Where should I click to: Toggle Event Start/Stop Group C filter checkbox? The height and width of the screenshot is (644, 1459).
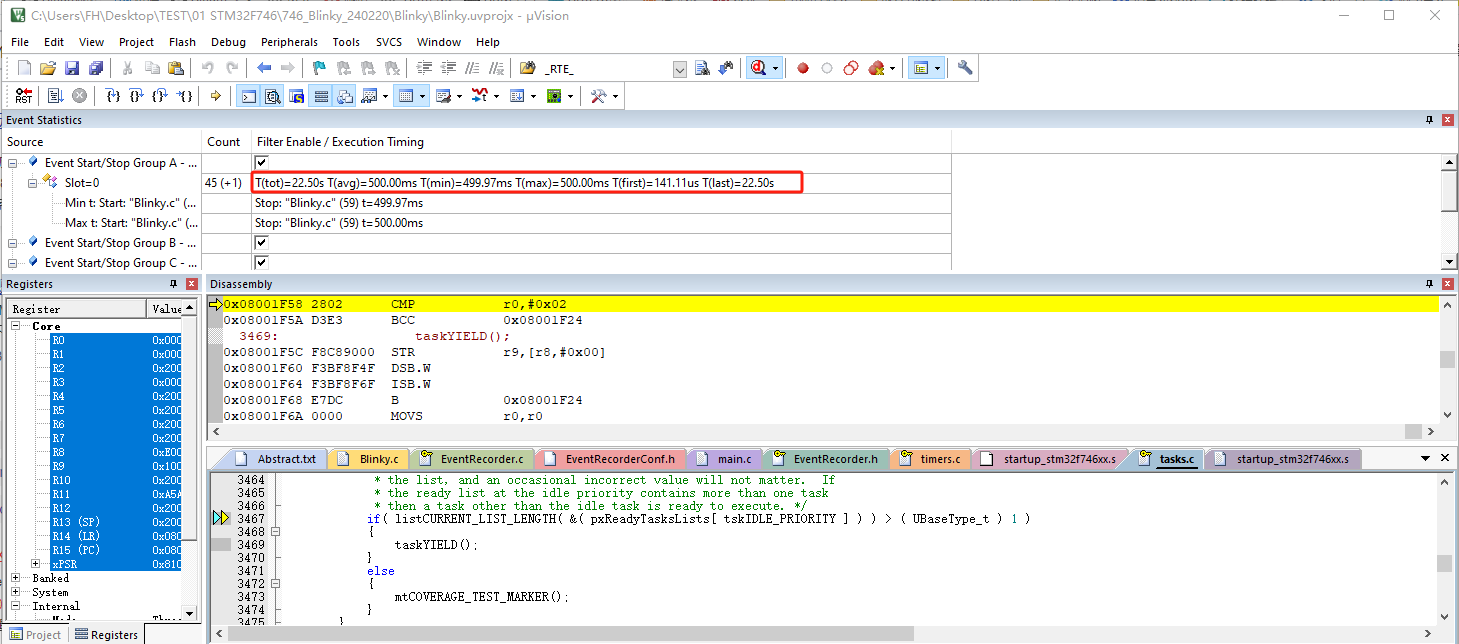(262, 263)
